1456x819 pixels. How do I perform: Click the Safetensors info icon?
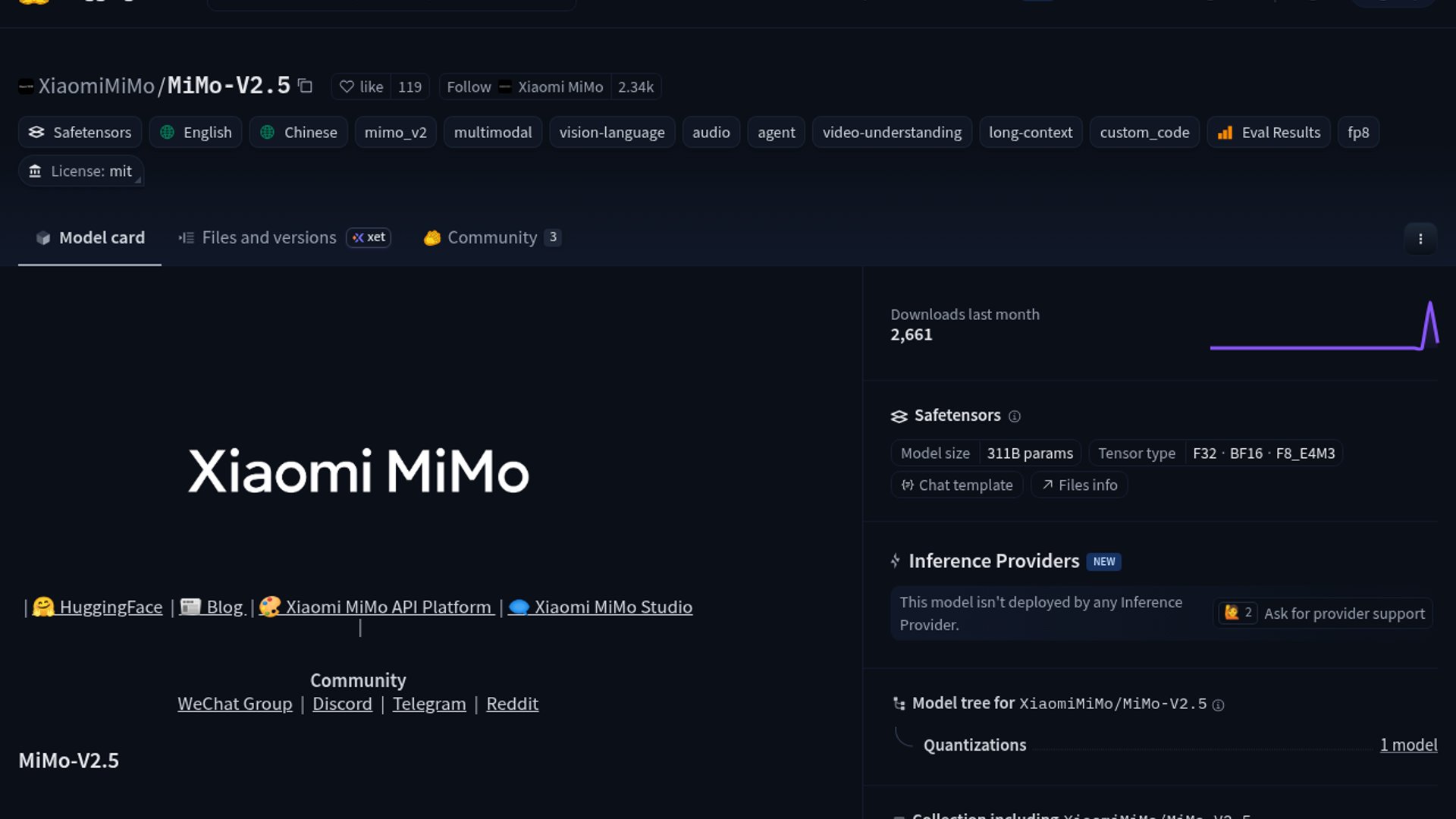click(x=1014, y=416)
